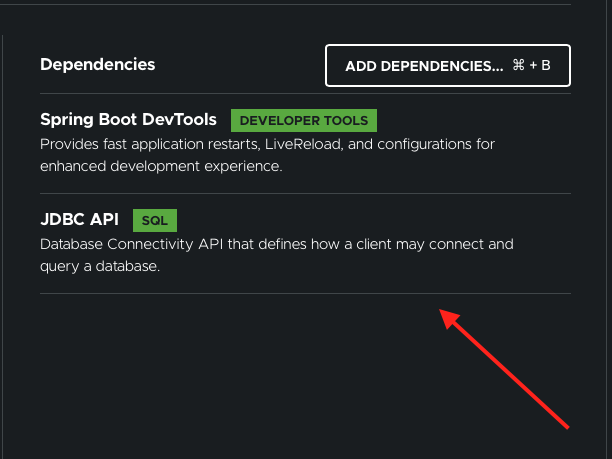Click the tail end of the red arrow

[566, 425]
